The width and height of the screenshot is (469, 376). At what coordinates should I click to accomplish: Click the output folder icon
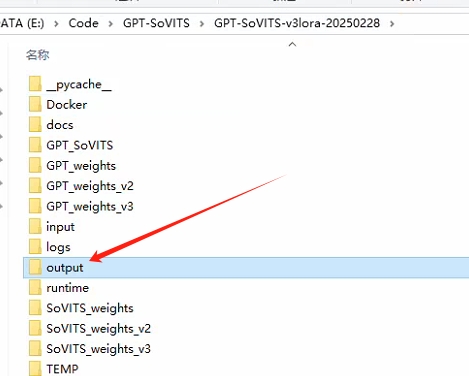click(35, 267)
